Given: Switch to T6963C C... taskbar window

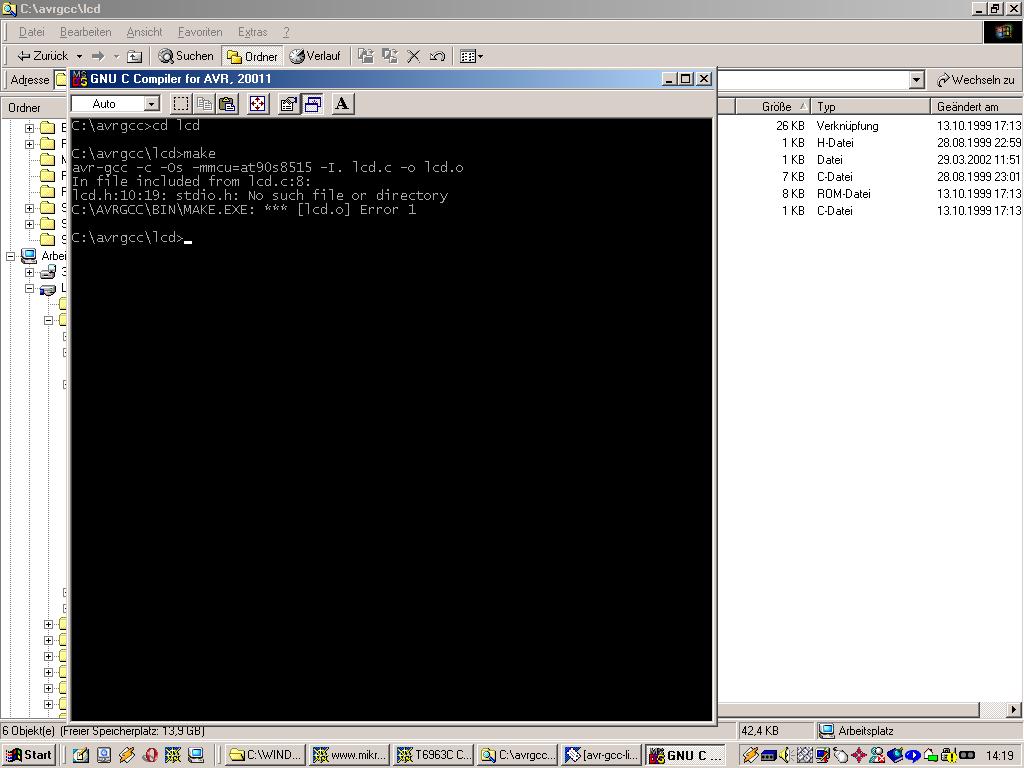Looking at the screenshot, I should [434, 755].
